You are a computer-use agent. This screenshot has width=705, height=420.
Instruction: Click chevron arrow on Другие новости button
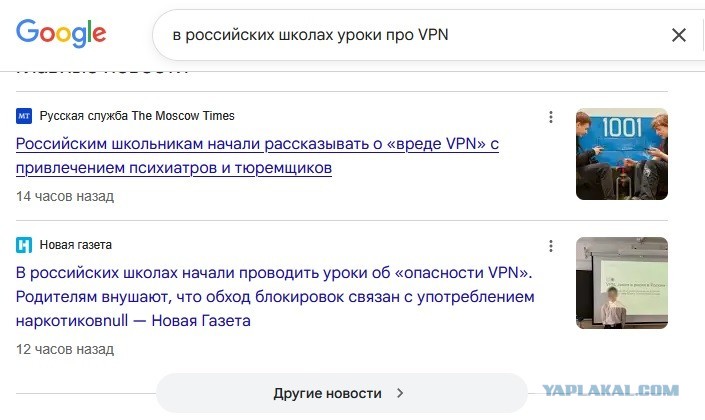pos(400,393)
